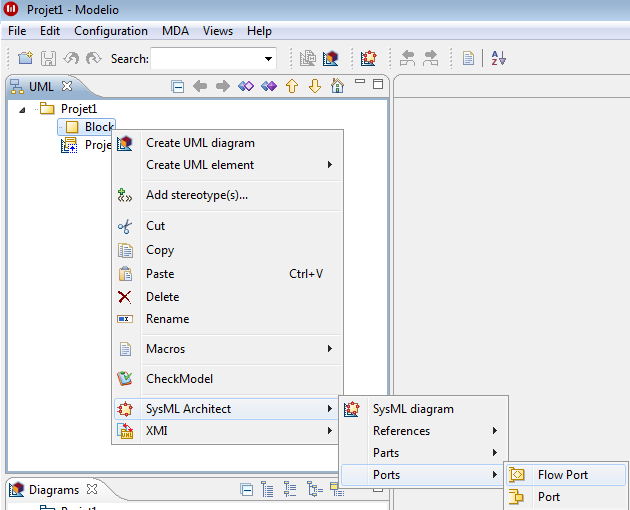630x510 pixels.
Task: Open the Edit menu
Action: 50,31
